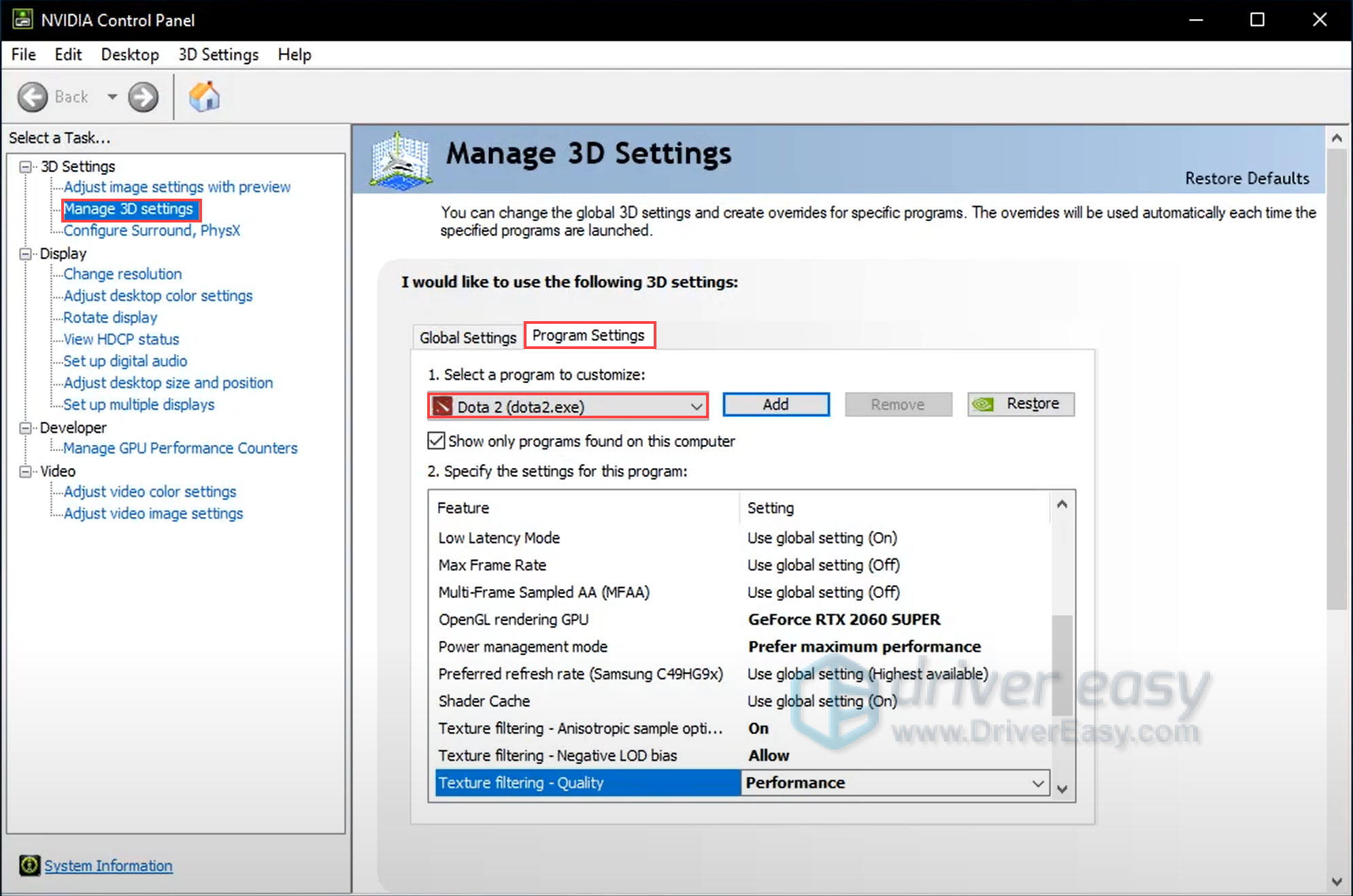The image size is (1353, 896).
Task: Open the Dota 2 program selection dropdown
Action: point(568,406)
